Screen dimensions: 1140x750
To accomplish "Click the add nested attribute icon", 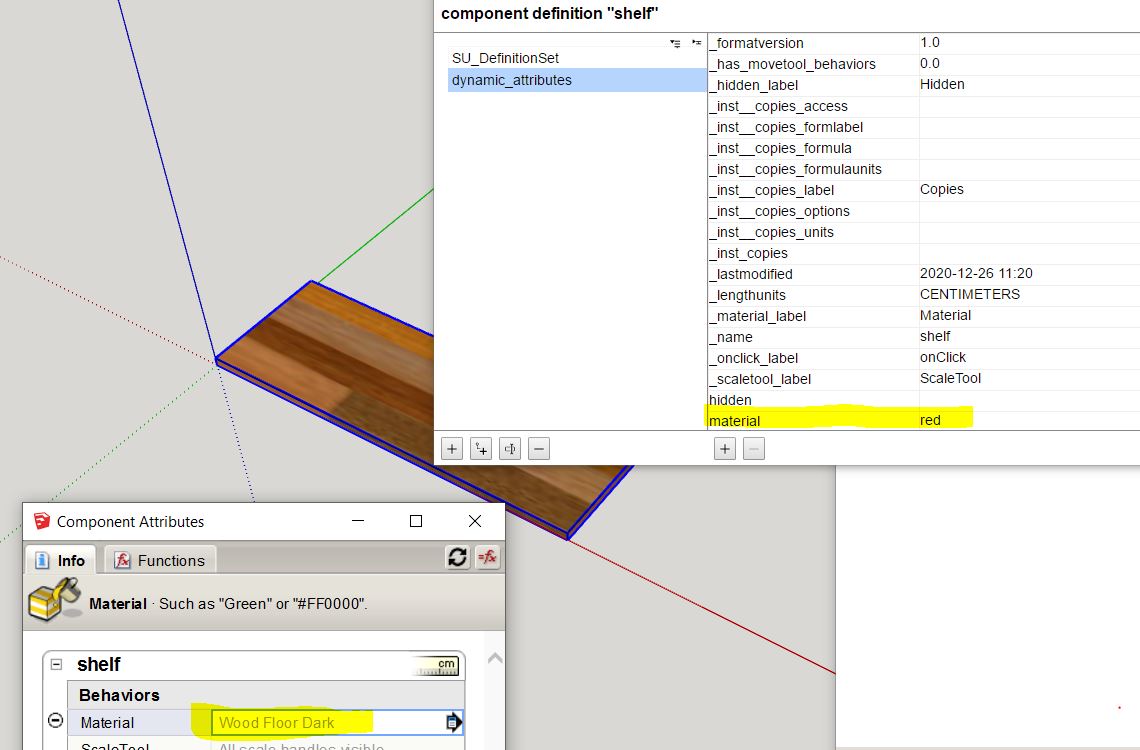I will pyautogui.click(x=481, y=448).
